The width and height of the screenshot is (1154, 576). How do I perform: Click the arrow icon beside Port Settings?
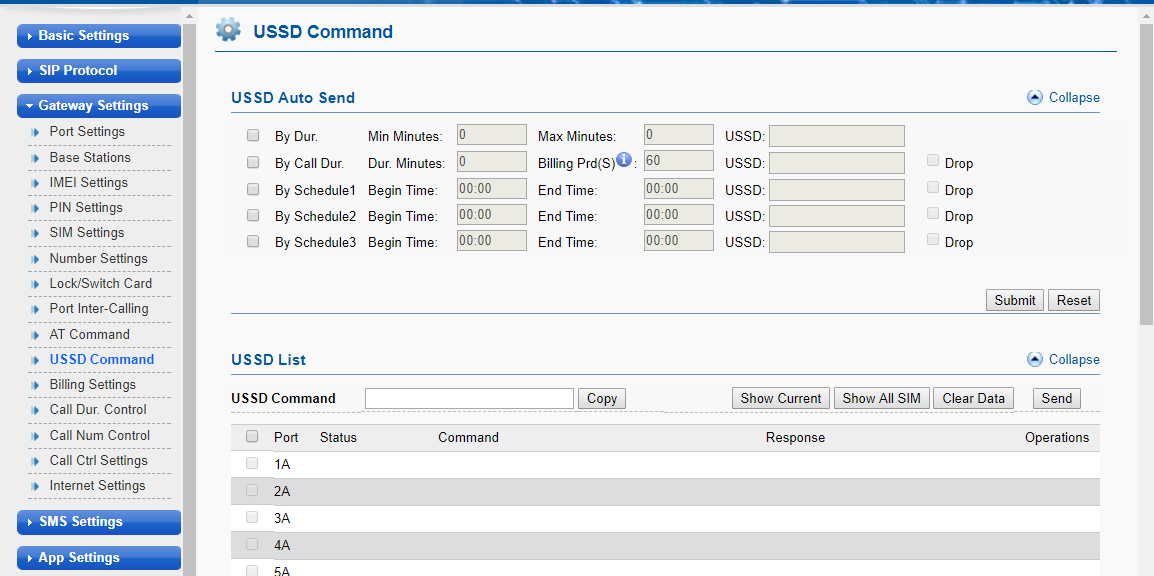pyautogui.click(x=36, y=132)
